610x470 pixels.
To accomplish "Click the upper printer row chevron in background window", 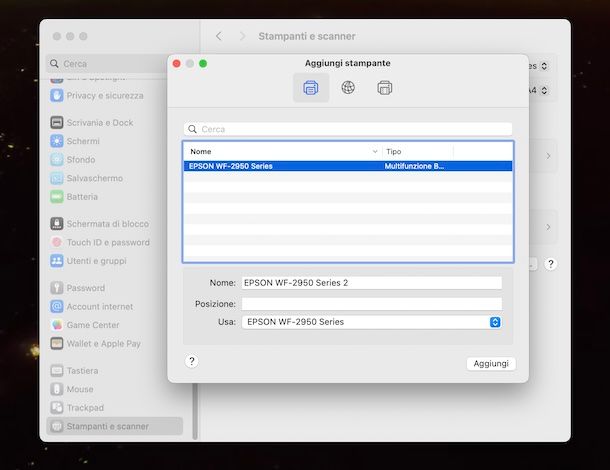I will pyautogui.click(x=548, y=156).
